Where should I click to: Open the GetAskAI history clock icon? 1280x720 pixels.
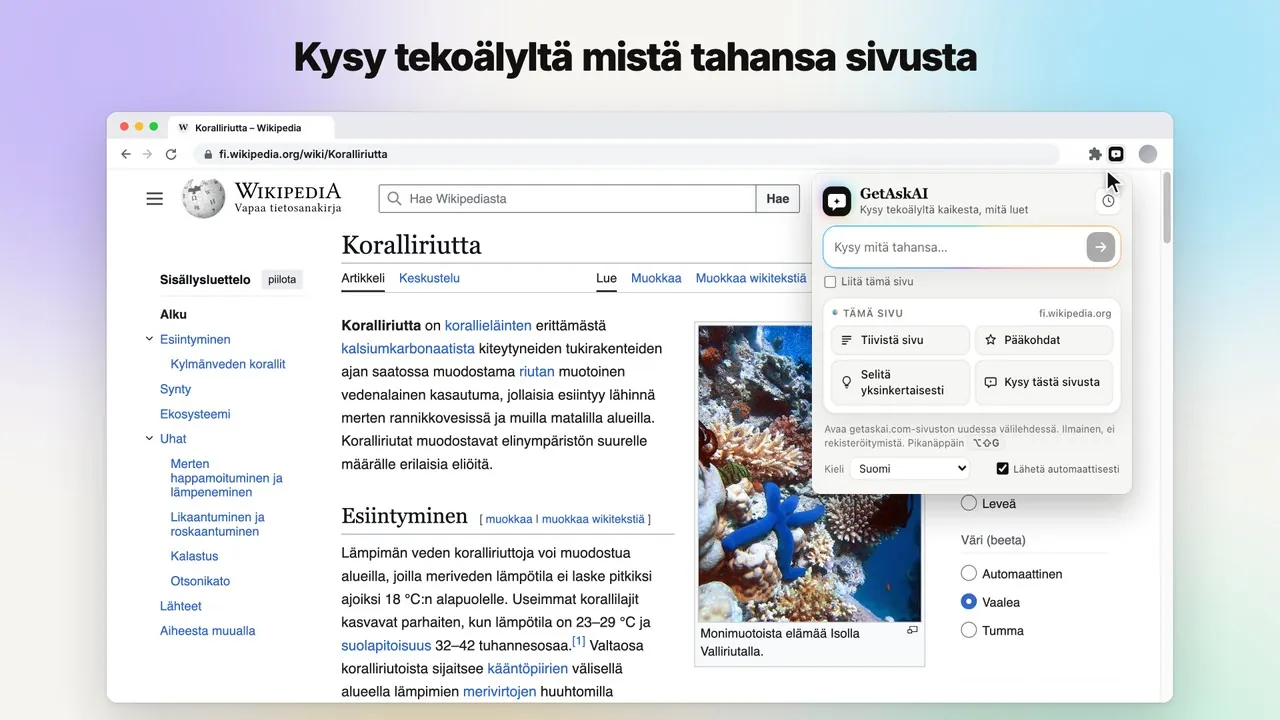tap(1108, 201)
